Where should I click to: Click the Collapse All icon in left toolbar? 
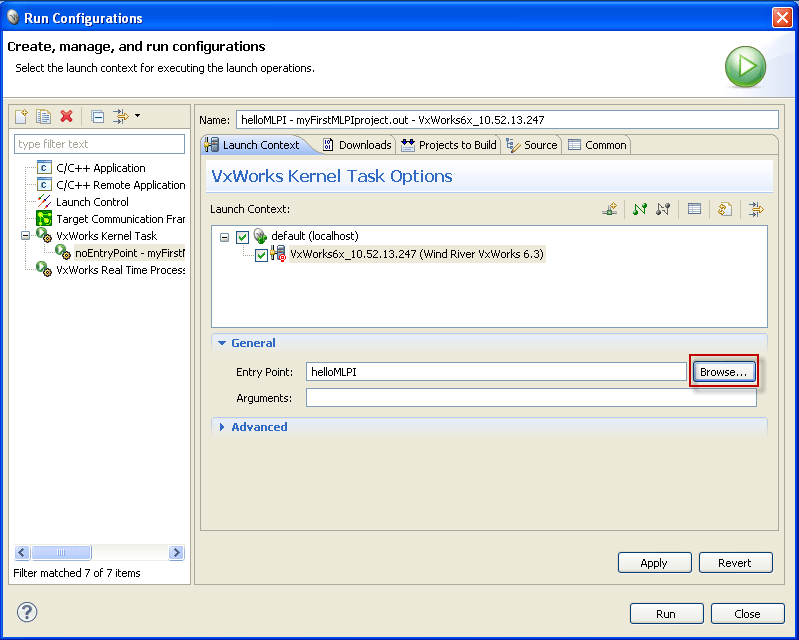(x=97, y=117)
